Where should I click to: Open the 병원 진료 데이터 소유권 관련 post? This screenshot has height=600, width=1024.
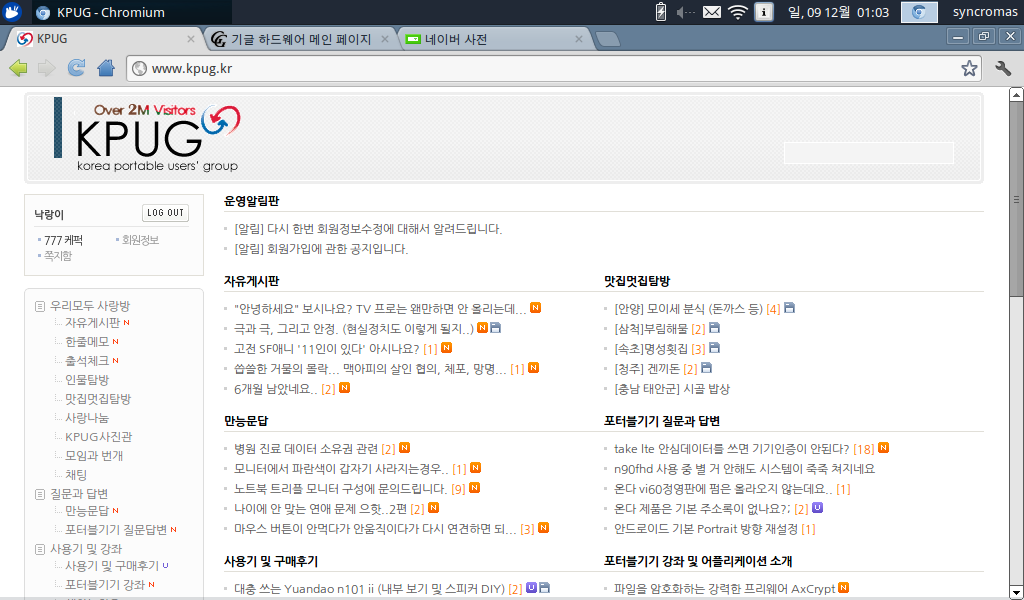(x=306, y=449)
